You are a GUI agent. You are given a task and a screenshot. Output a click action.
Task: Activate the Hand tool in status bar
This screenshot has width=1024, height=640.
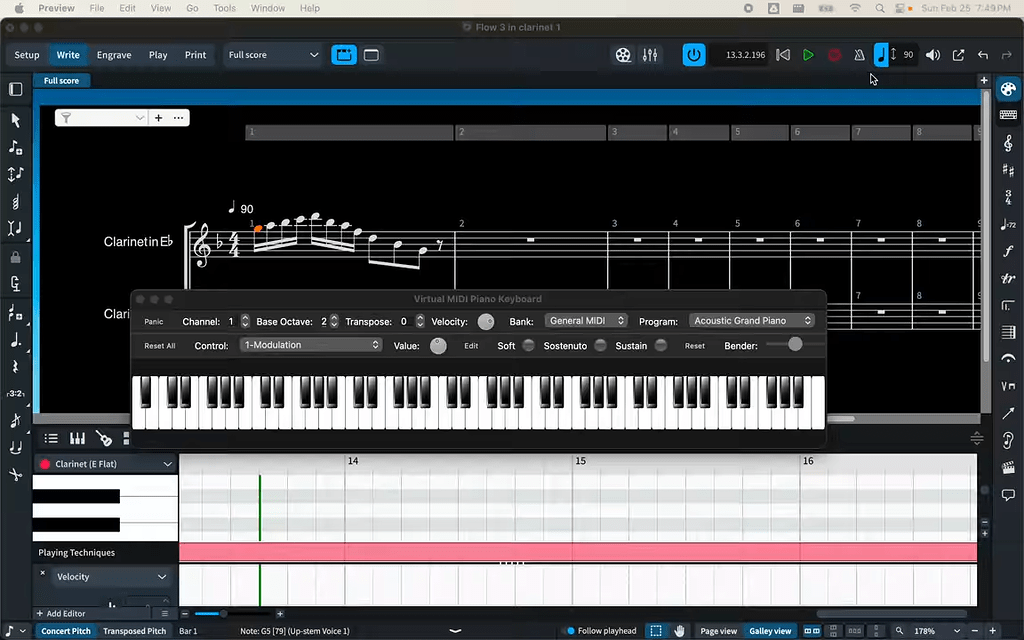(x=680, y=631)
